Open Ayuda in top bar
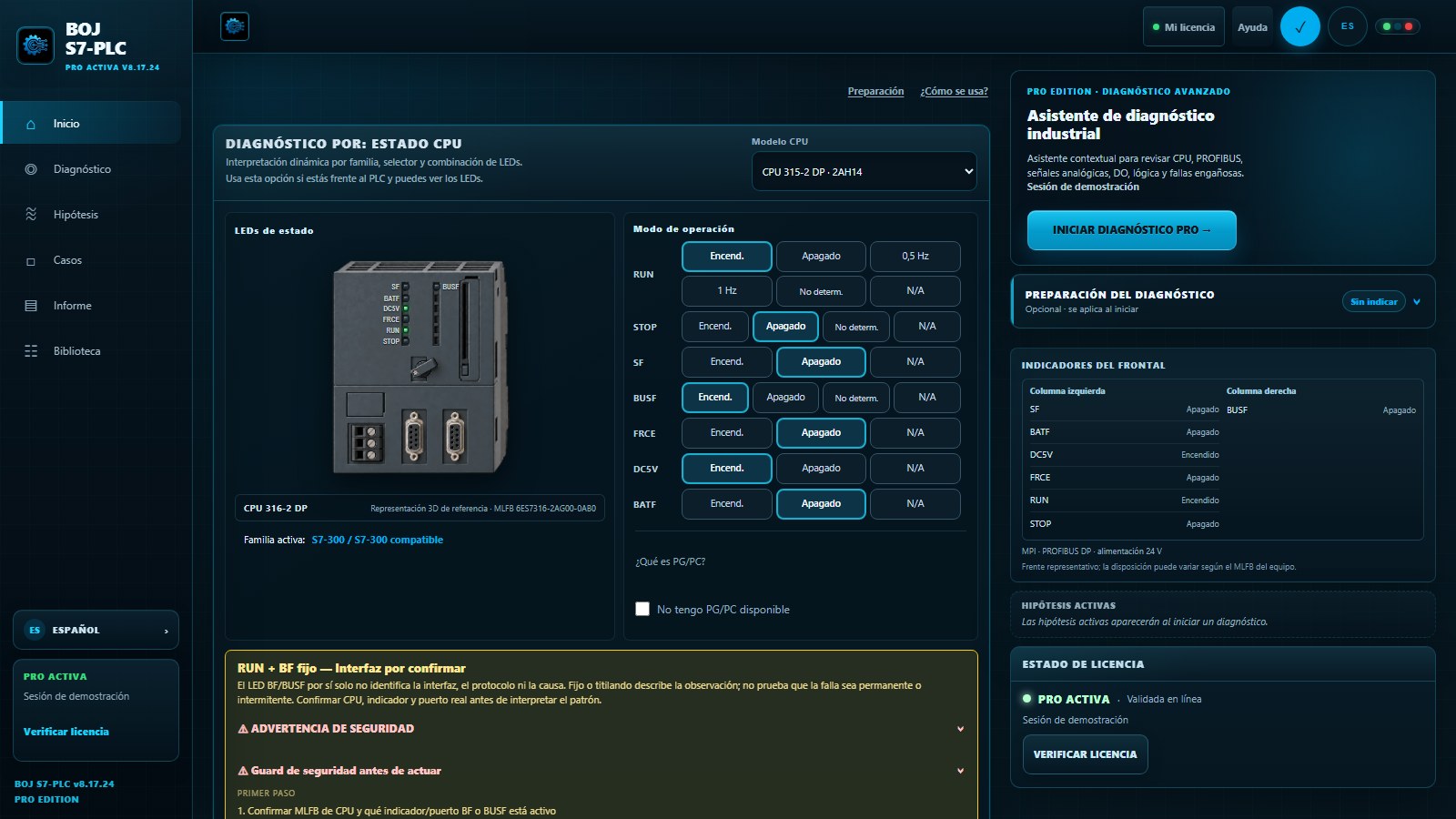1456x819 pixels. [1252, 26]
